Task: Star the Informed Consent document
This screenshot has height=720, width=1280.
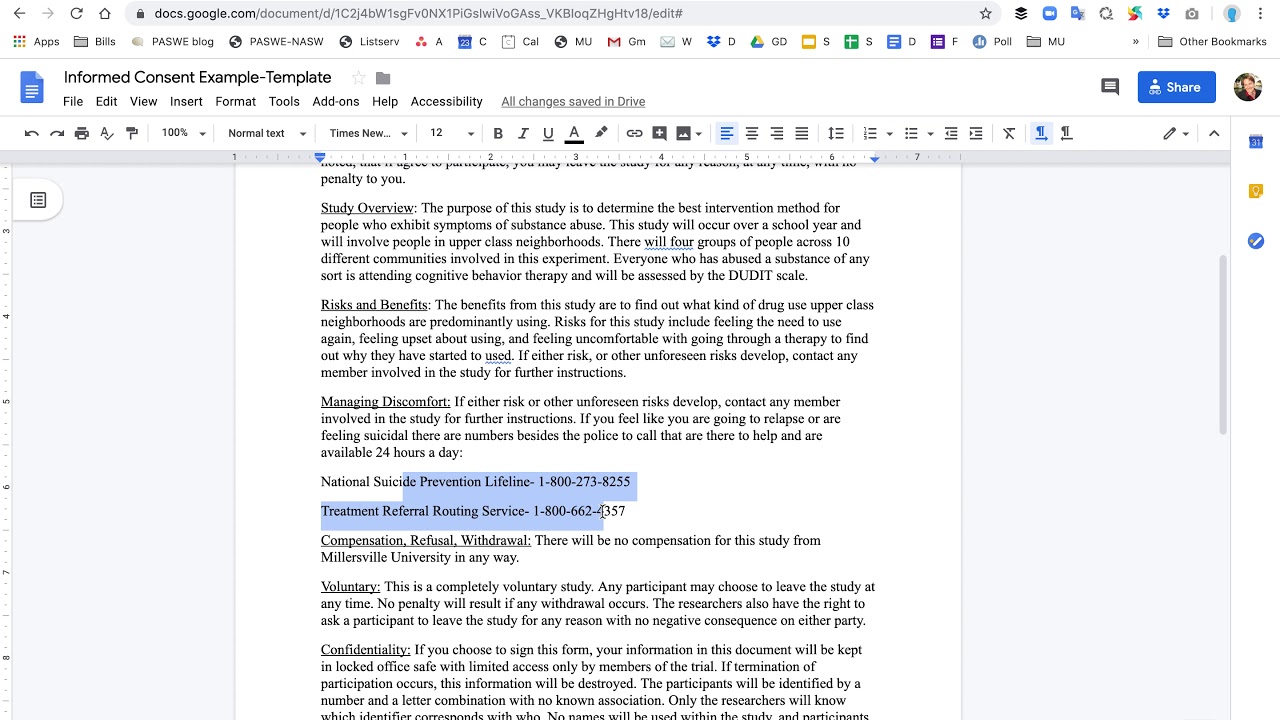Action: tap(358, 78)
